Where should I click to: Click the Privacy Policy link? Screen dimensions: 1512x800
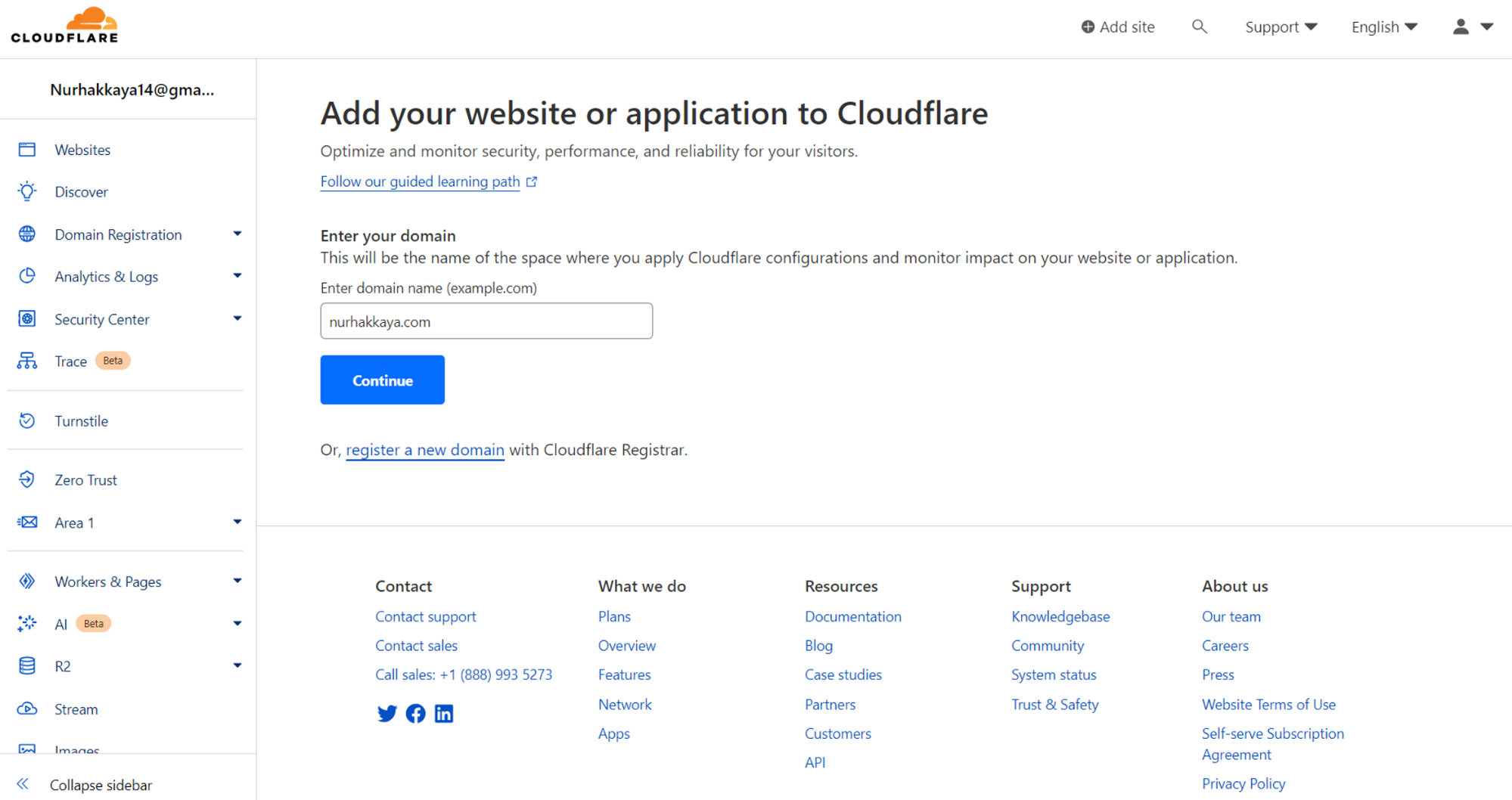(1243, 783)
